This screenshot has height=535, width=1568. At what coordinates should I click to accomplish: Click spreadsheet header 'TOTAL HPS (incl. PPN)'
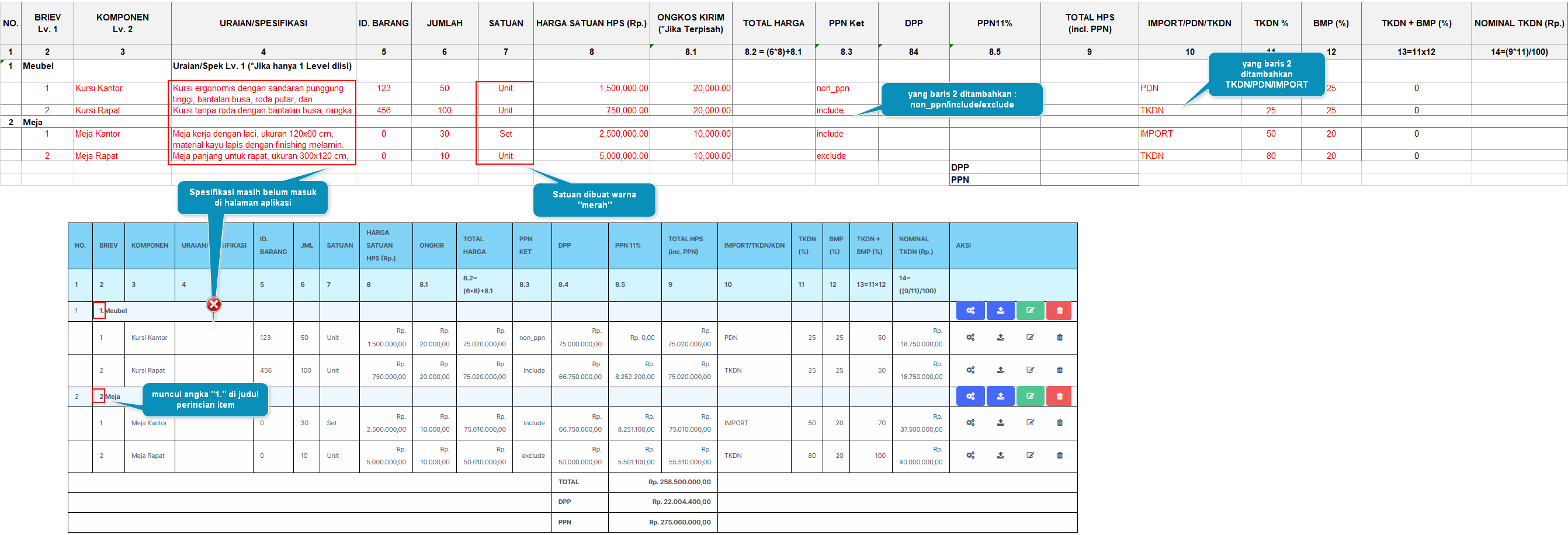pyautogui.click(x=1089, y=23)
